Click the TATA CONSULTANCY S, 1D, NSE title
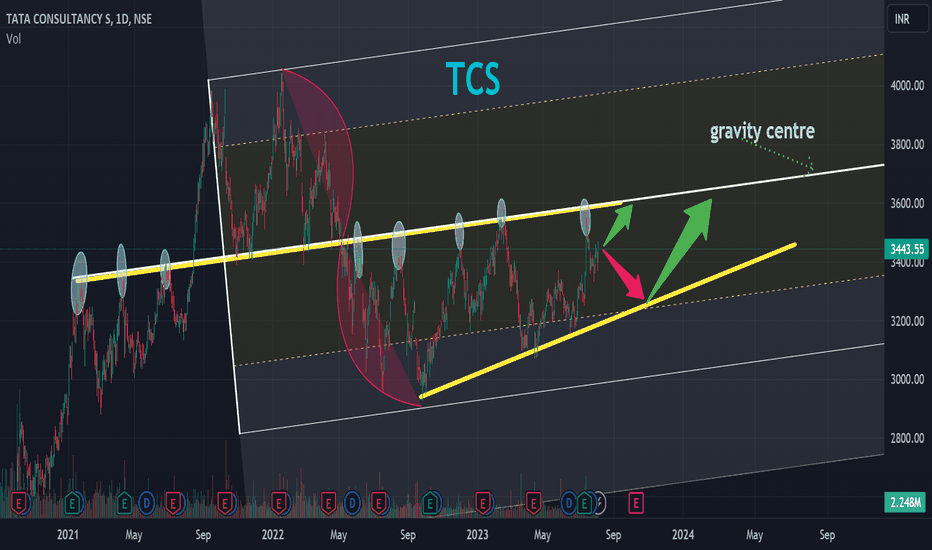932x550 pixels. (78, 19)
